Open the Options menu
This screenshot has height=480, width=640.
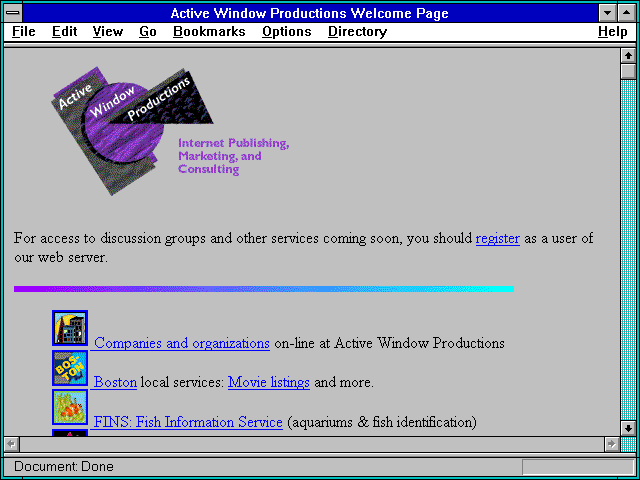coord(287,31)
